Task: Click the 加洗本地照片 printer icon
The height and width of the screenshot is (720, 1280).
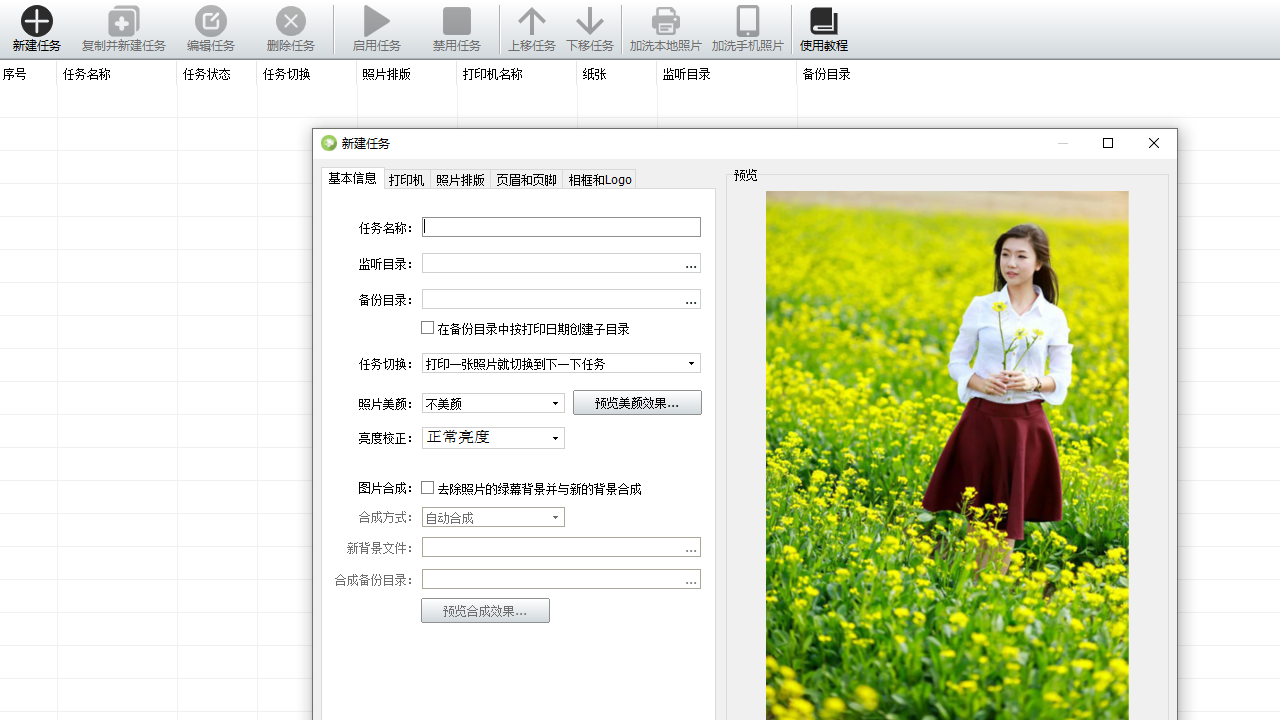Action: 666,21
